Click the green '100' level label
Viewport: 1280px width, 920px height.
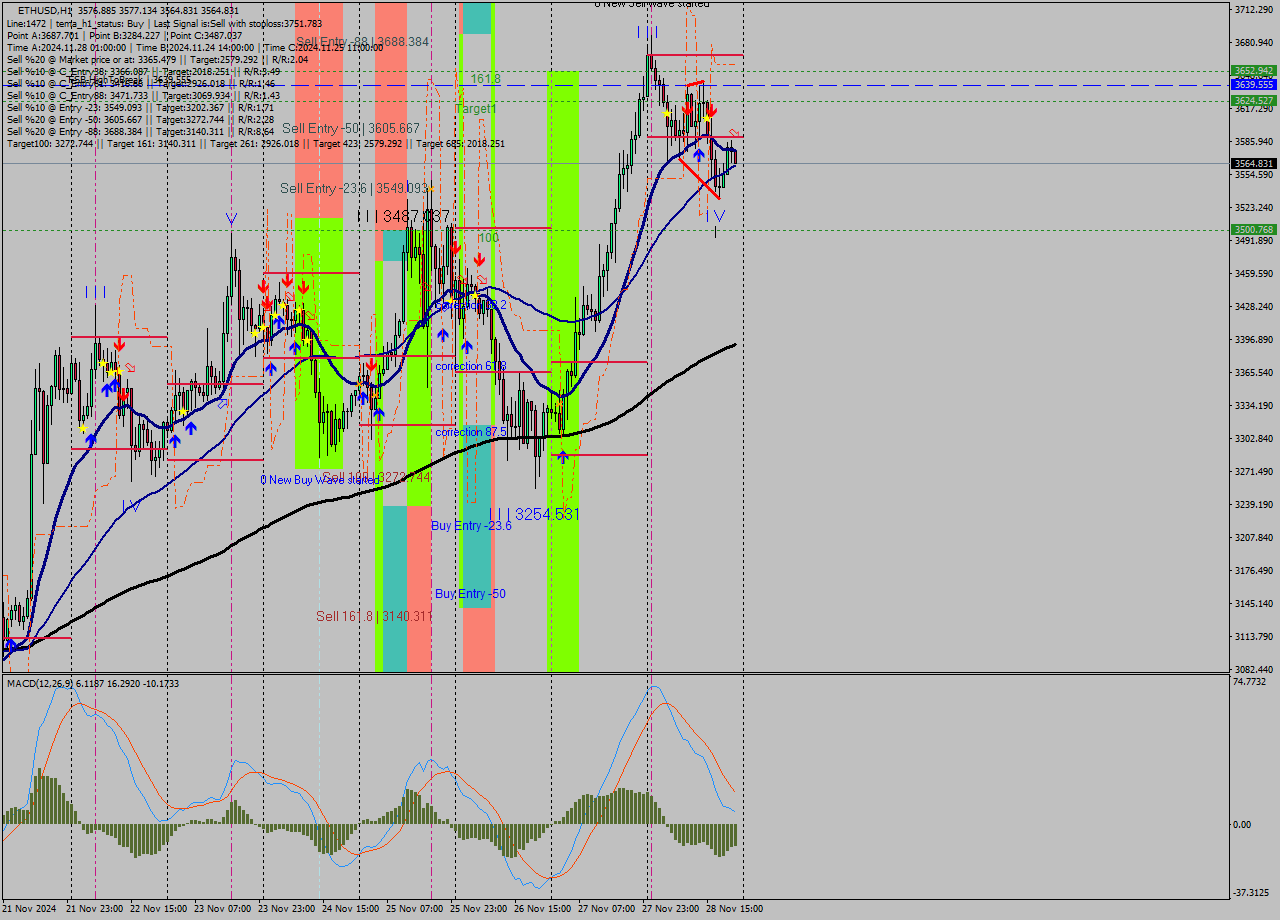(x=488, y=238)
